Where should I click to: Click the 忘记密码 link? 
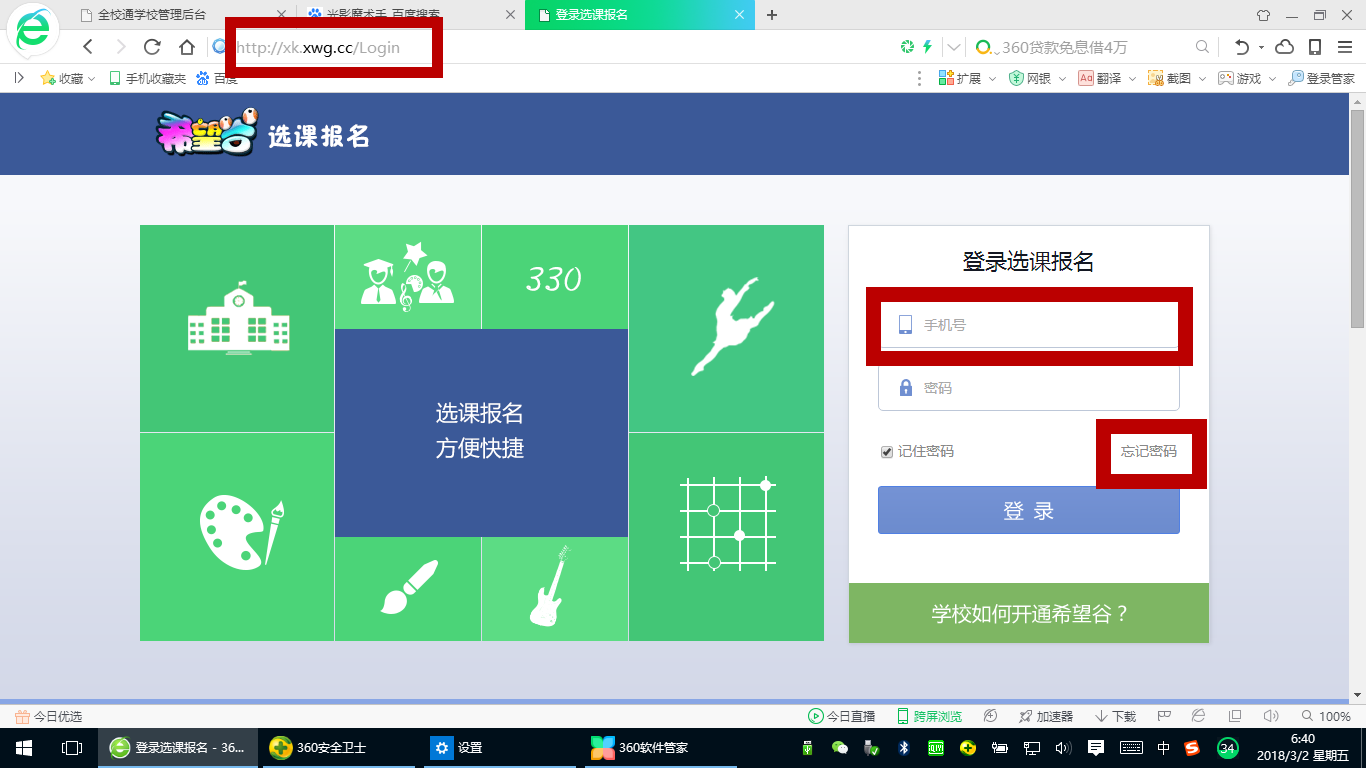click(x=1148, y=452)
